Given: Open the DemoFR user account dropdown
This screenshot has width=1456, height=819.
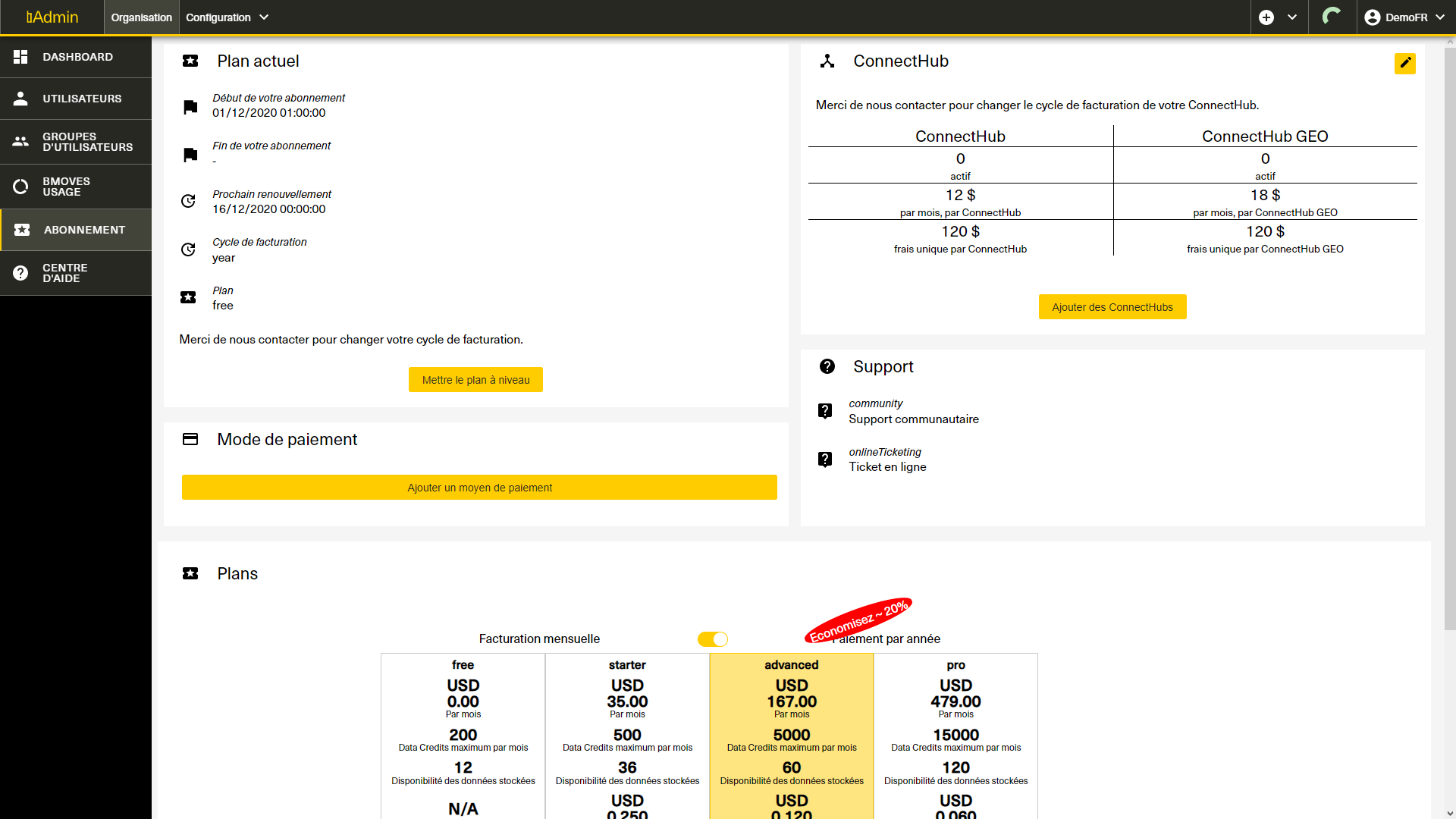Looking at the screenshot, I should [1404, 17].
